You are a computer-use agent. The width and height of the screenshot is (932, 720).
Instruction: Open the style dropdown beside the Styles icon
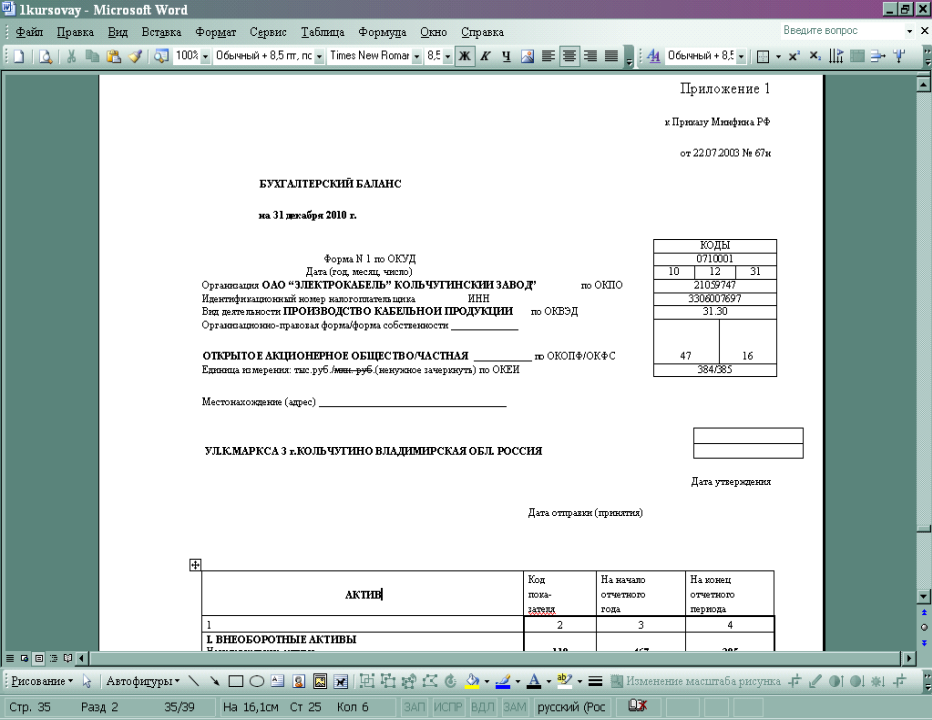point(741,56)
